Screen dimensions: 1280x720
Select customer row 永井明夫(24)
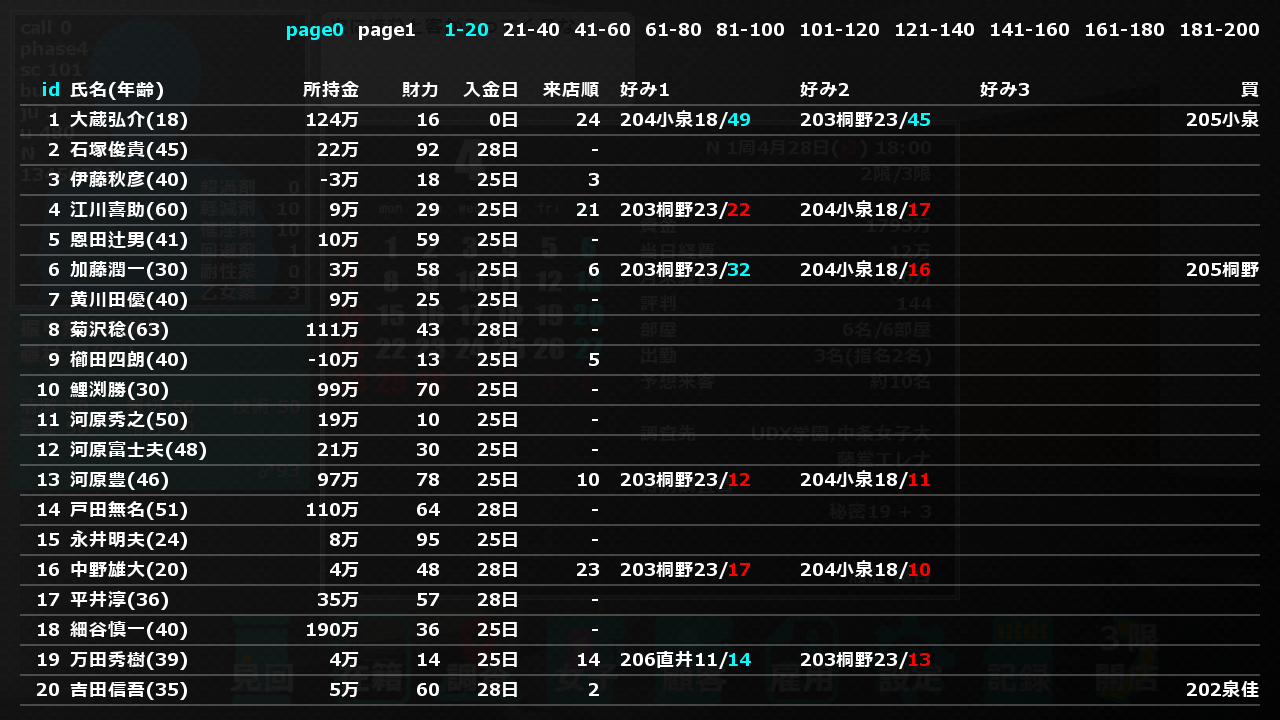click(640, 540)
